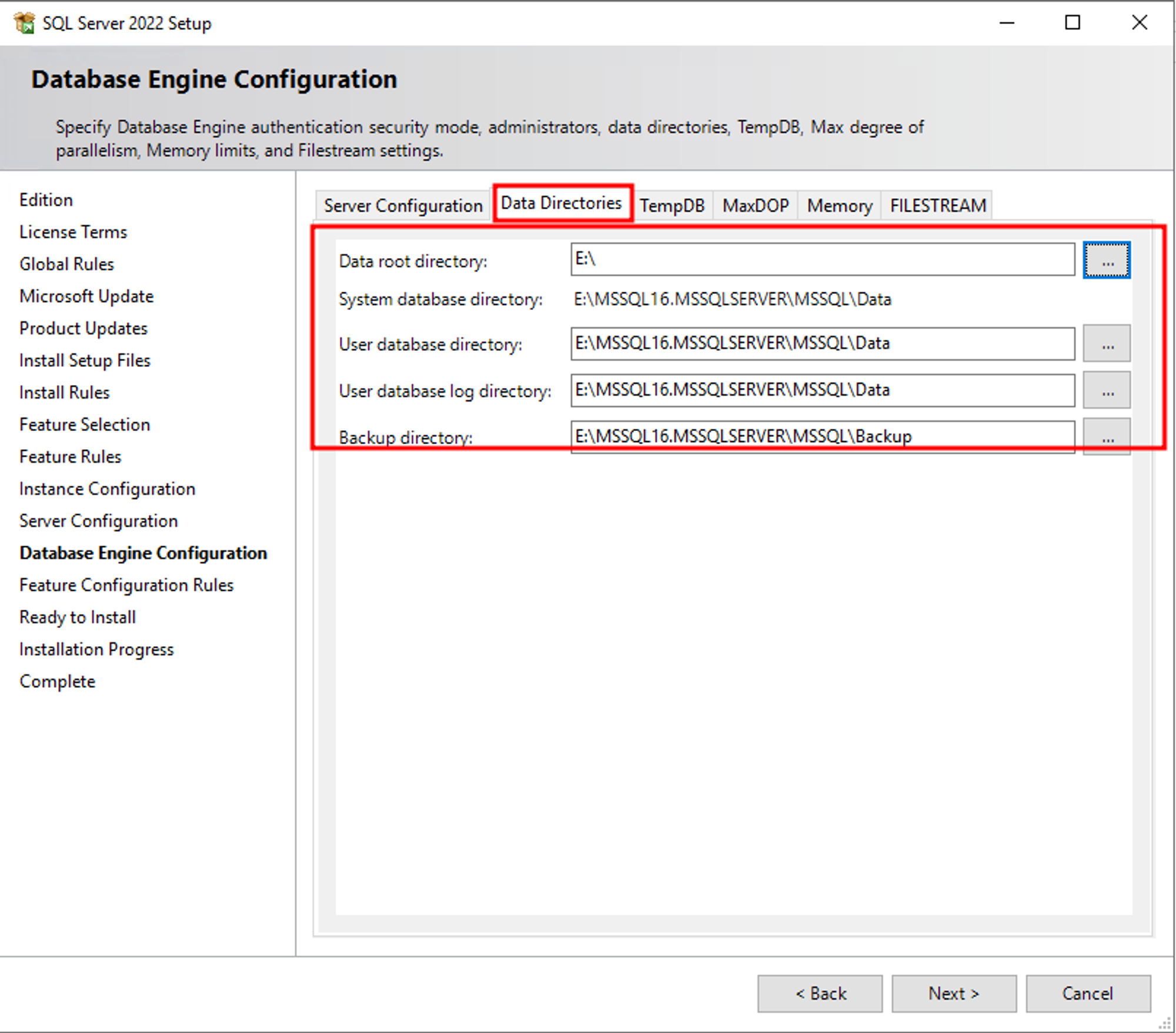Browse for the user database directory
Viewport: 1176px width, 1033px height.
pyautogui.click(x=1106, y=343)
